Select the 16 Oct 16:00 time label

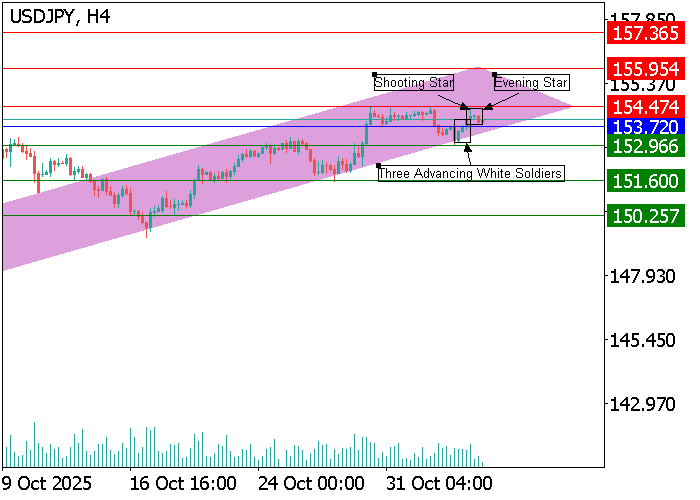183,483
